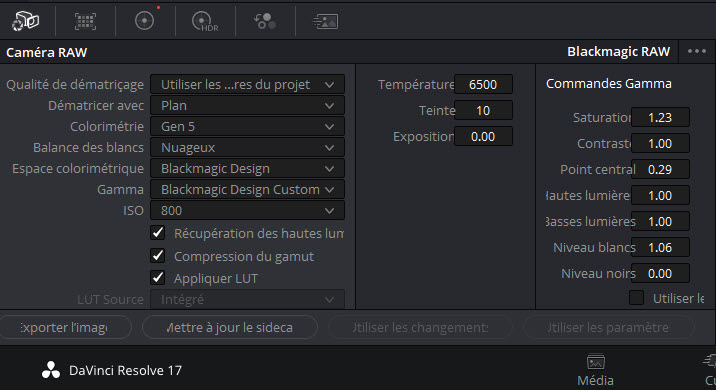Open the Colorimétrie Gen 5 dropdown
716x390 pixels.
click(247, 126)
